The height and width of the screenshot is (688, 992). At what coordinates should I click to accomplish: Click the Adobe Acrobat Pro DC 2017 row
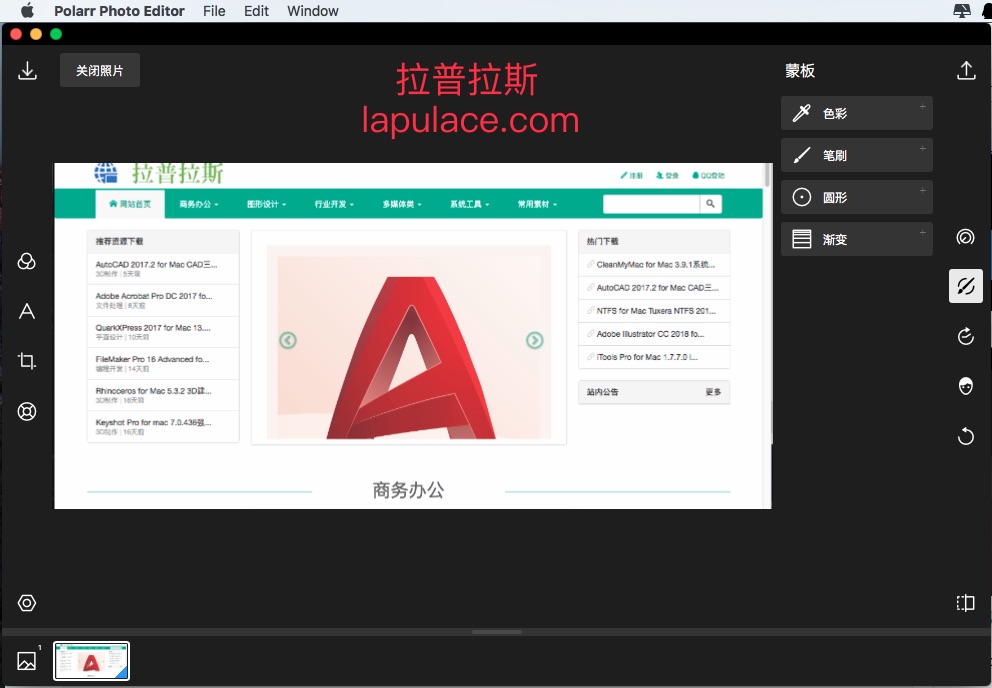[x=163, y=301]
